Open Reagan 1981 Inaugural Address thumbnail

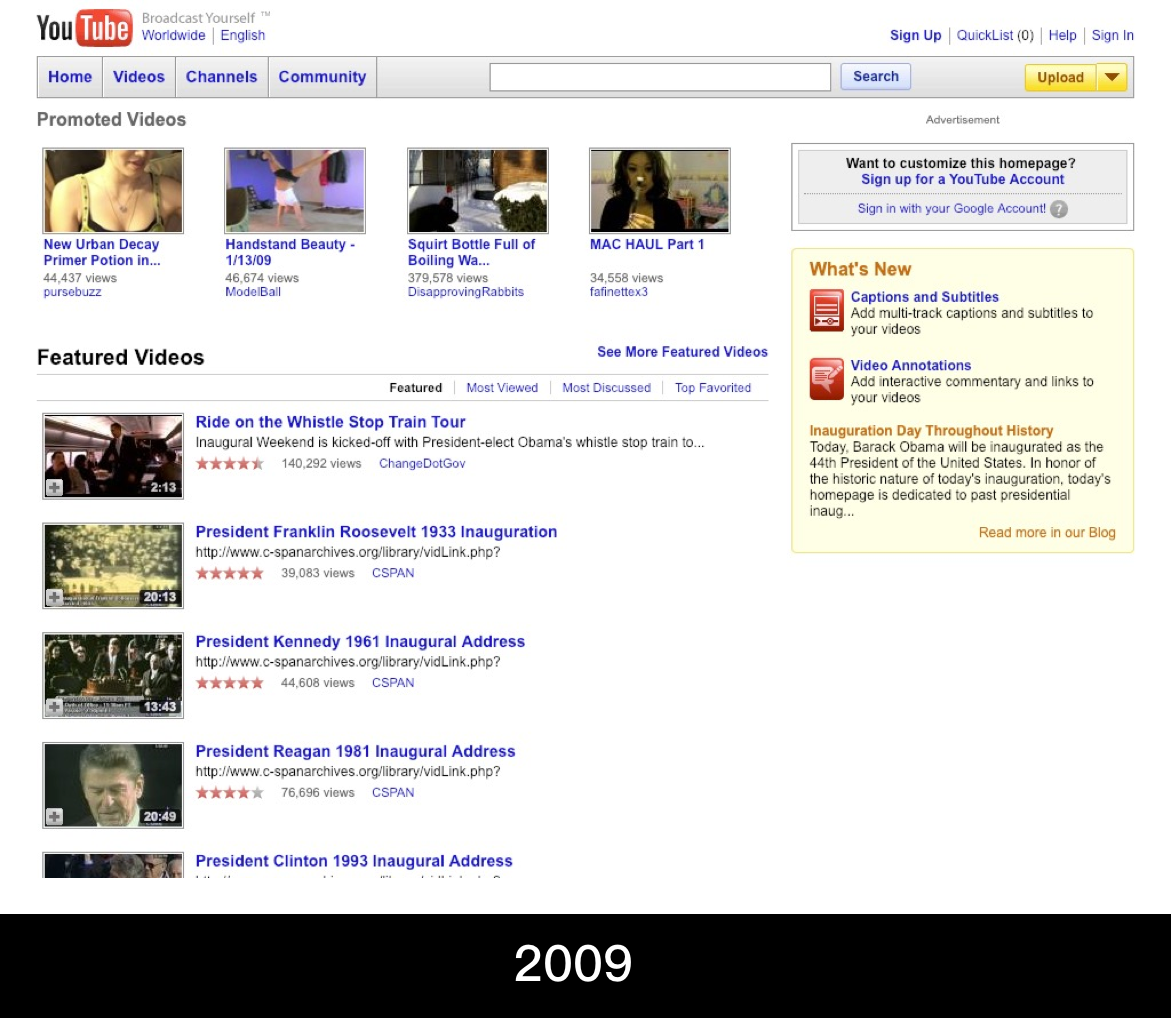click(x=113, y=786)
